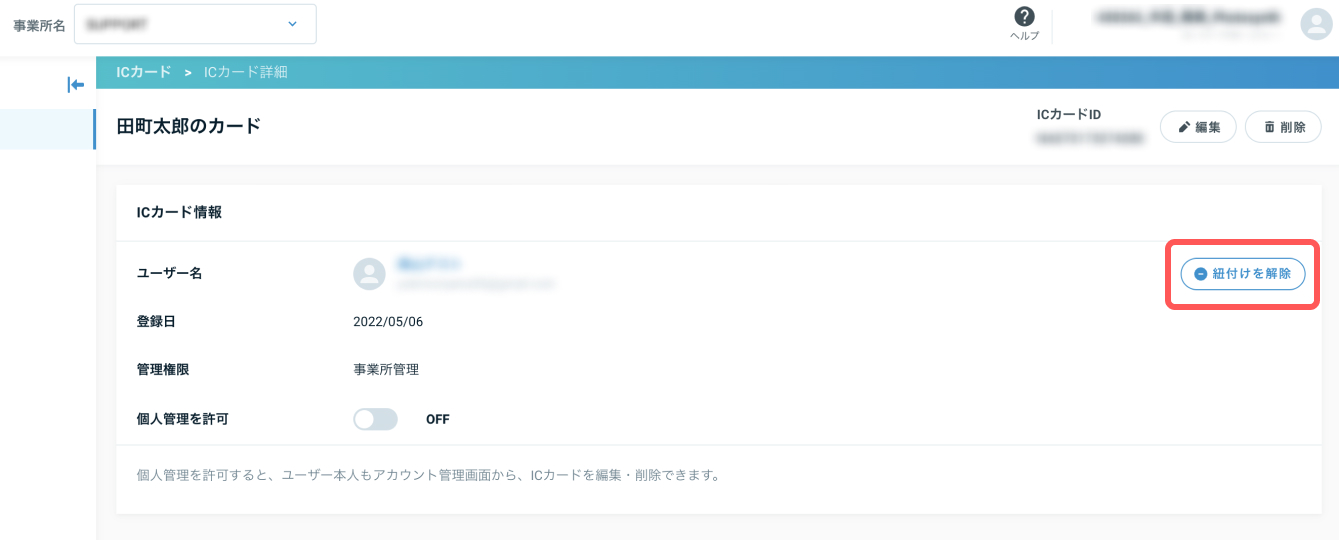Screen dimensions: 1339x540
Task: Click 紐付けを解除 button
Action: tap(1243, 273)
